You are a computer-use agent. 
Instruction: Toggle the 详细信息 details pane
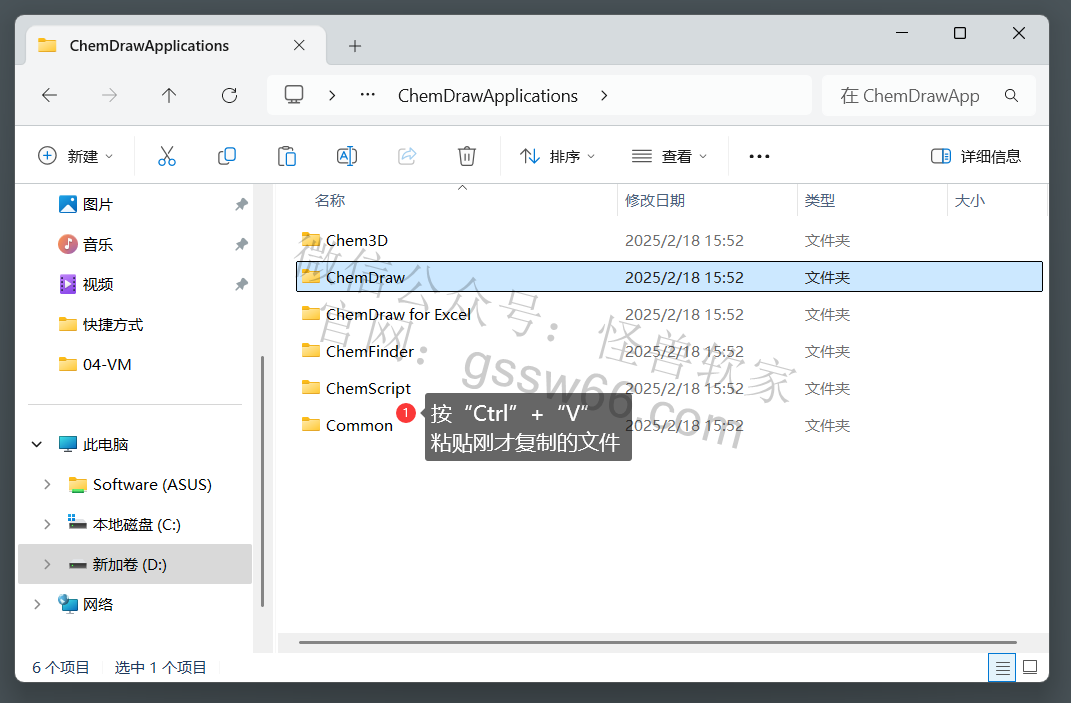coord(976,156)
